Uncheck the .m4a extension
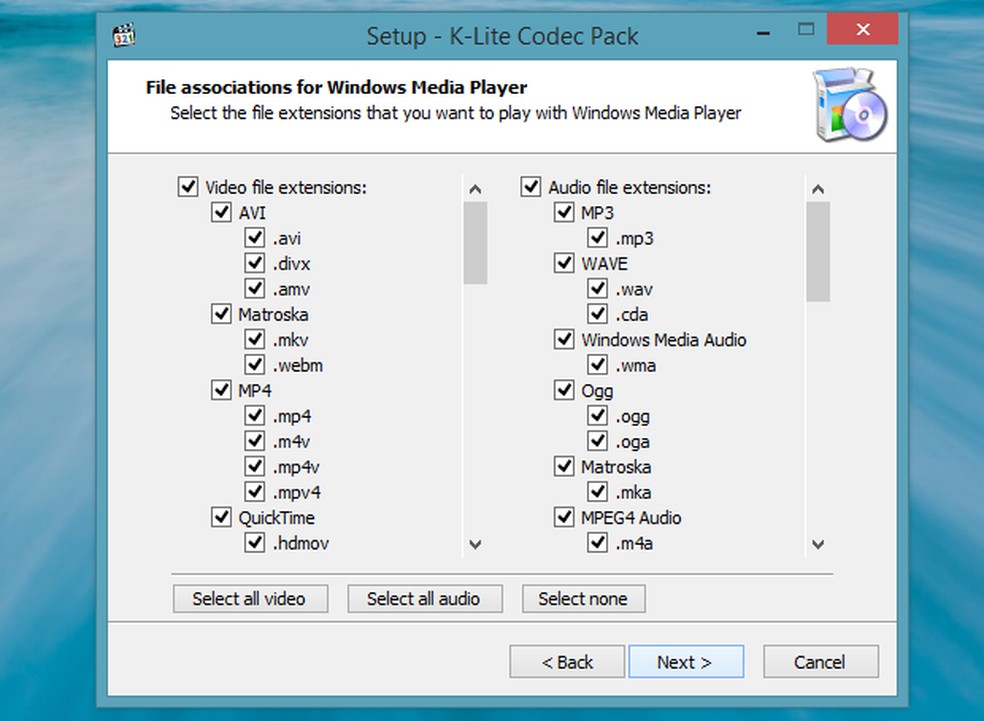 [597, 542]
